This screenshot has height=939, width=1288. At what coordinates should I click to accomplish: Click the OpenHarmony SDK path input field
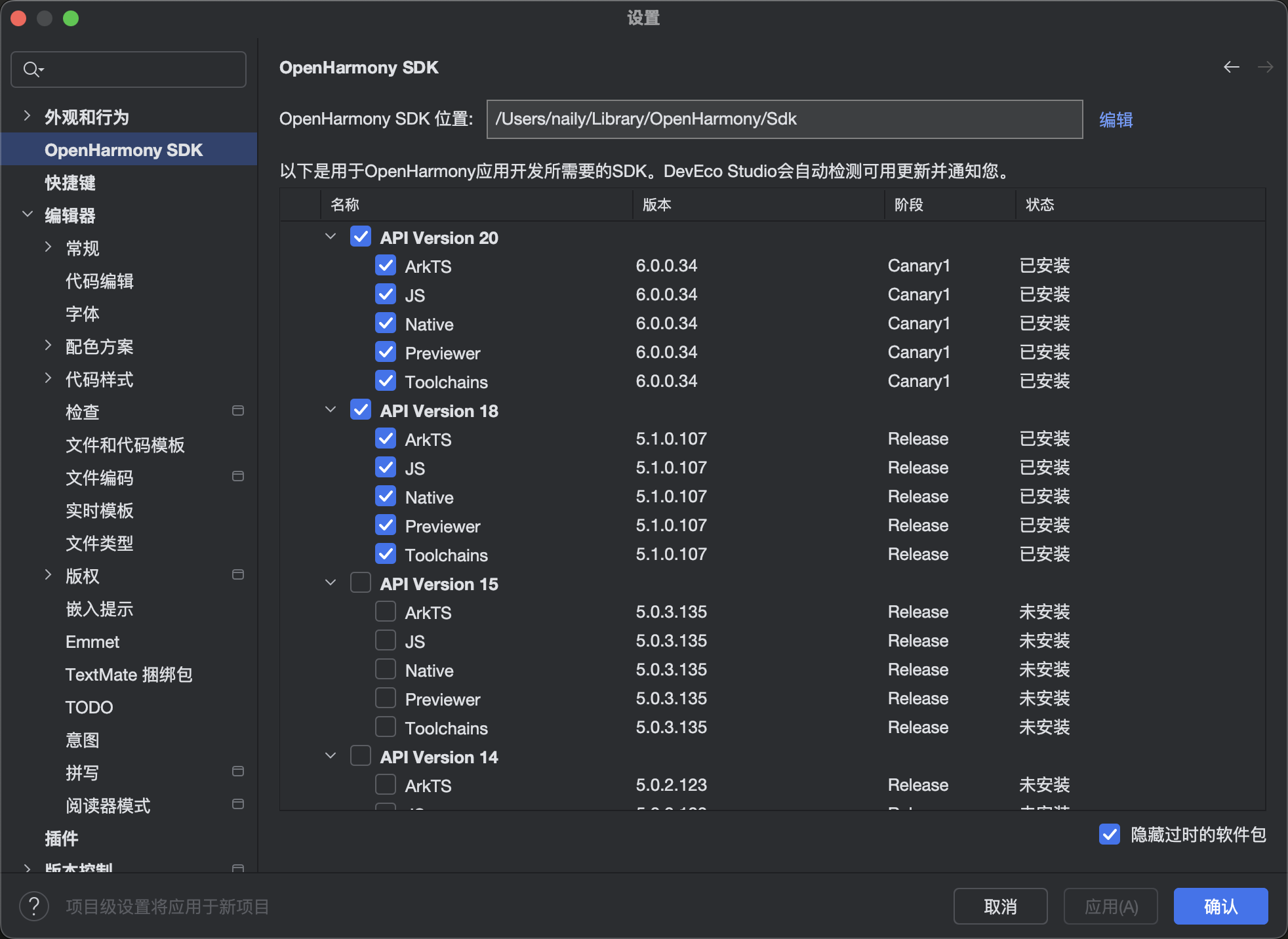coord(784,119)
